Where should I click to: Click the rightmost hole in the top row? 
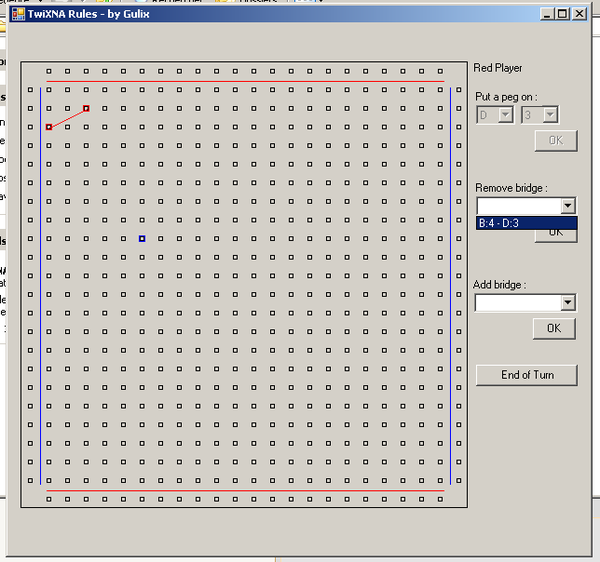click(440, 71)
